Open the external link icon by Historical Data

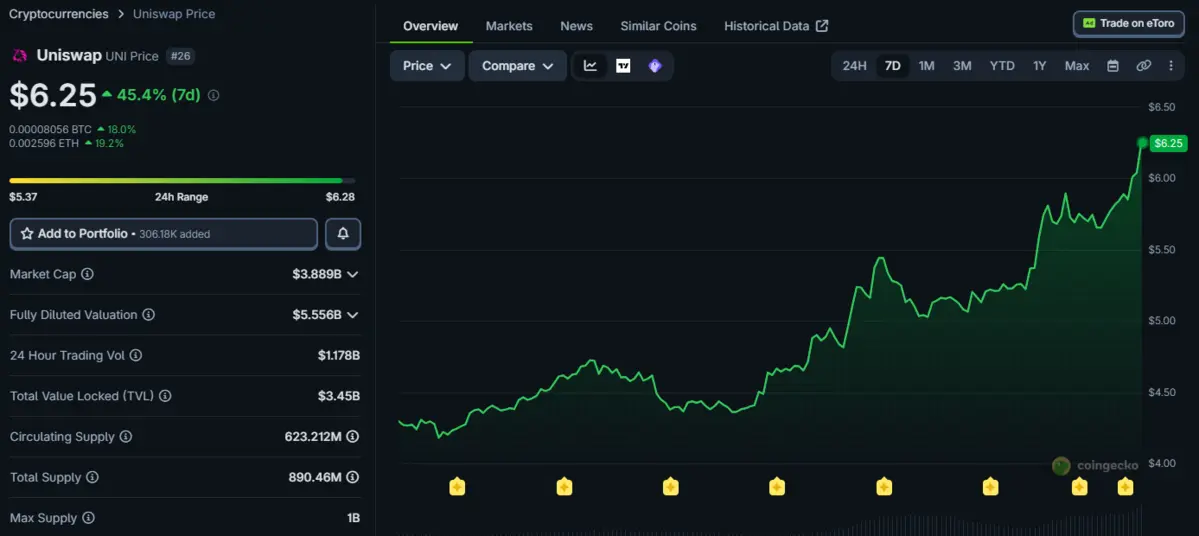coord(822,26)
